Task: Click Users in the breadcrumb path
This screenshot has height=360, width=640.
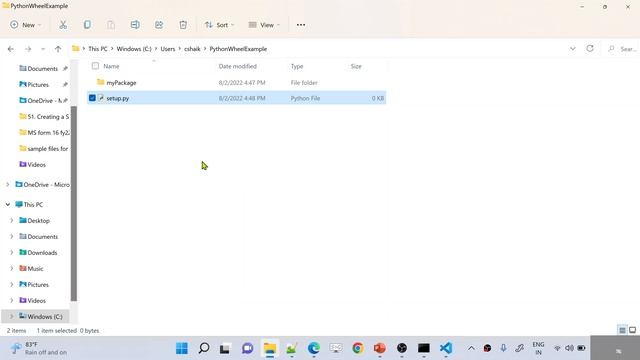Action: [168, 49]
